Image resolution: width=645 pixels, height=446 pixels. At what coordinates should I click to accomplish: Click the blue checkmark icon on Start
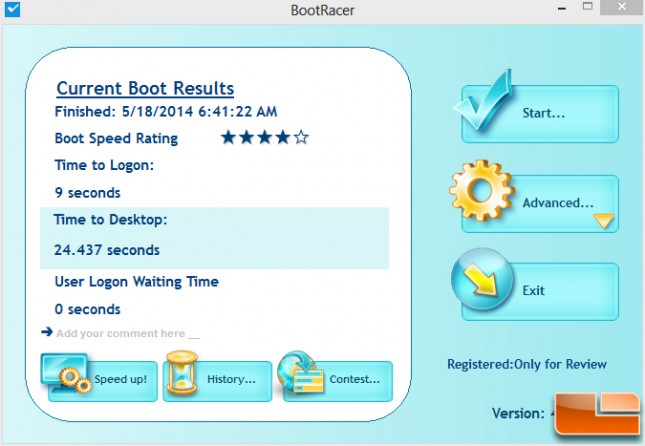[x=483, y=100]
